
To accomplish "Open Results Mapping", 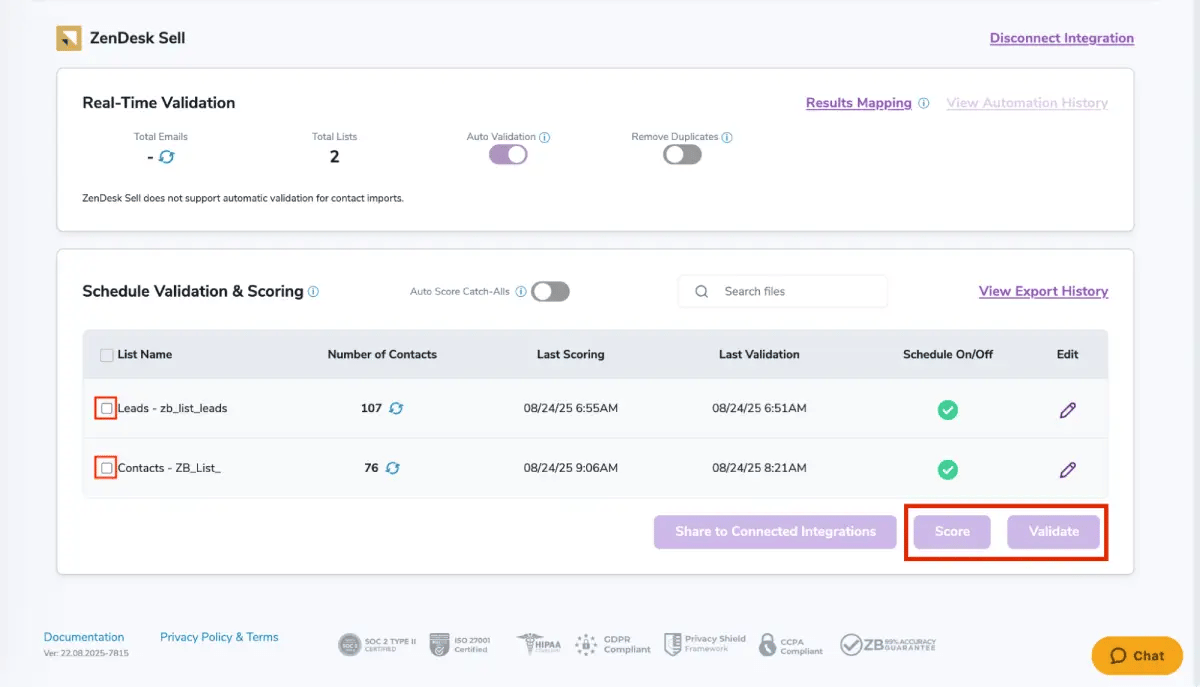I will tap(859, 103).
